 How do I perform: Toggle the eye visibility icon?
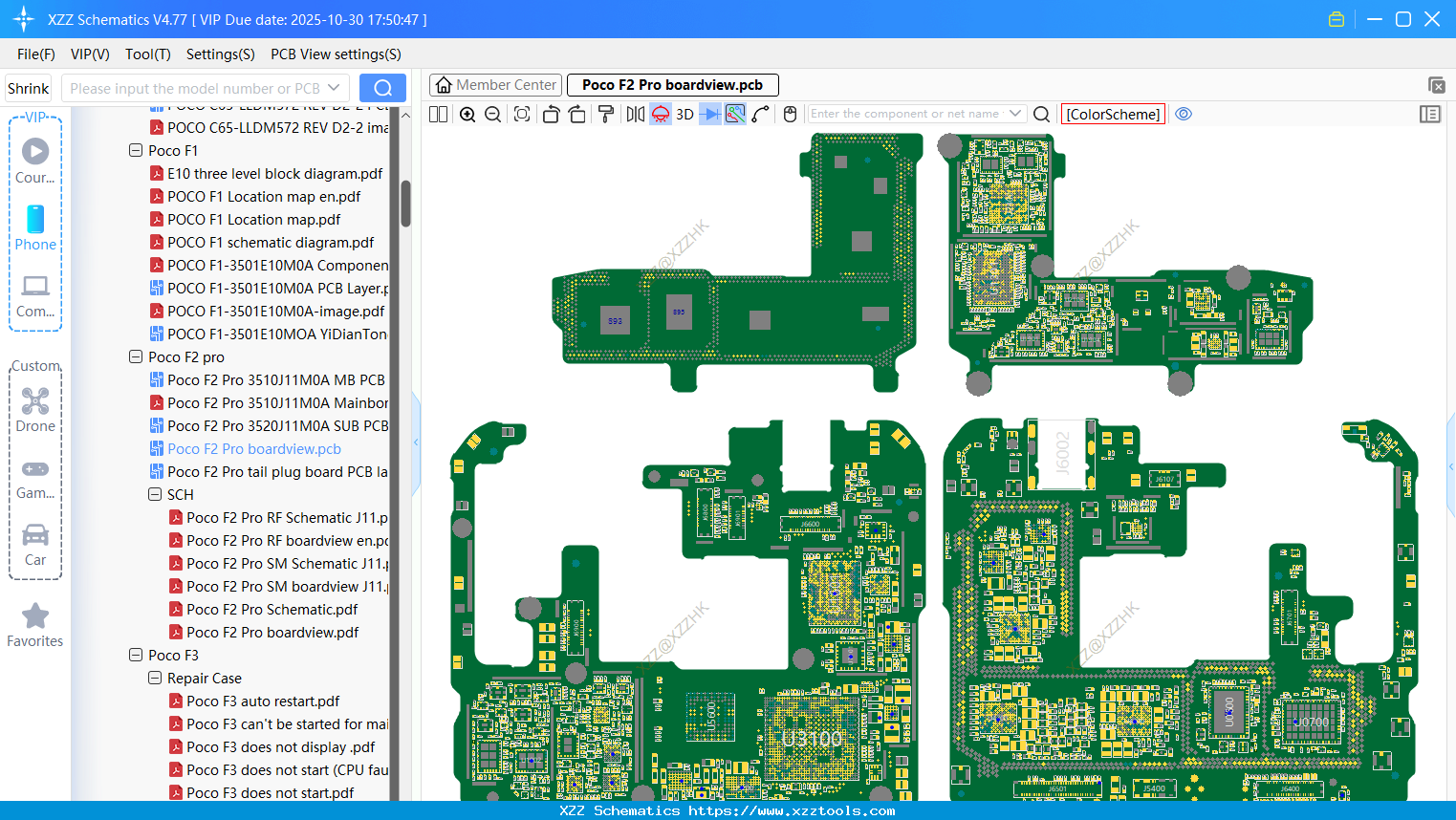point(1184,114)
